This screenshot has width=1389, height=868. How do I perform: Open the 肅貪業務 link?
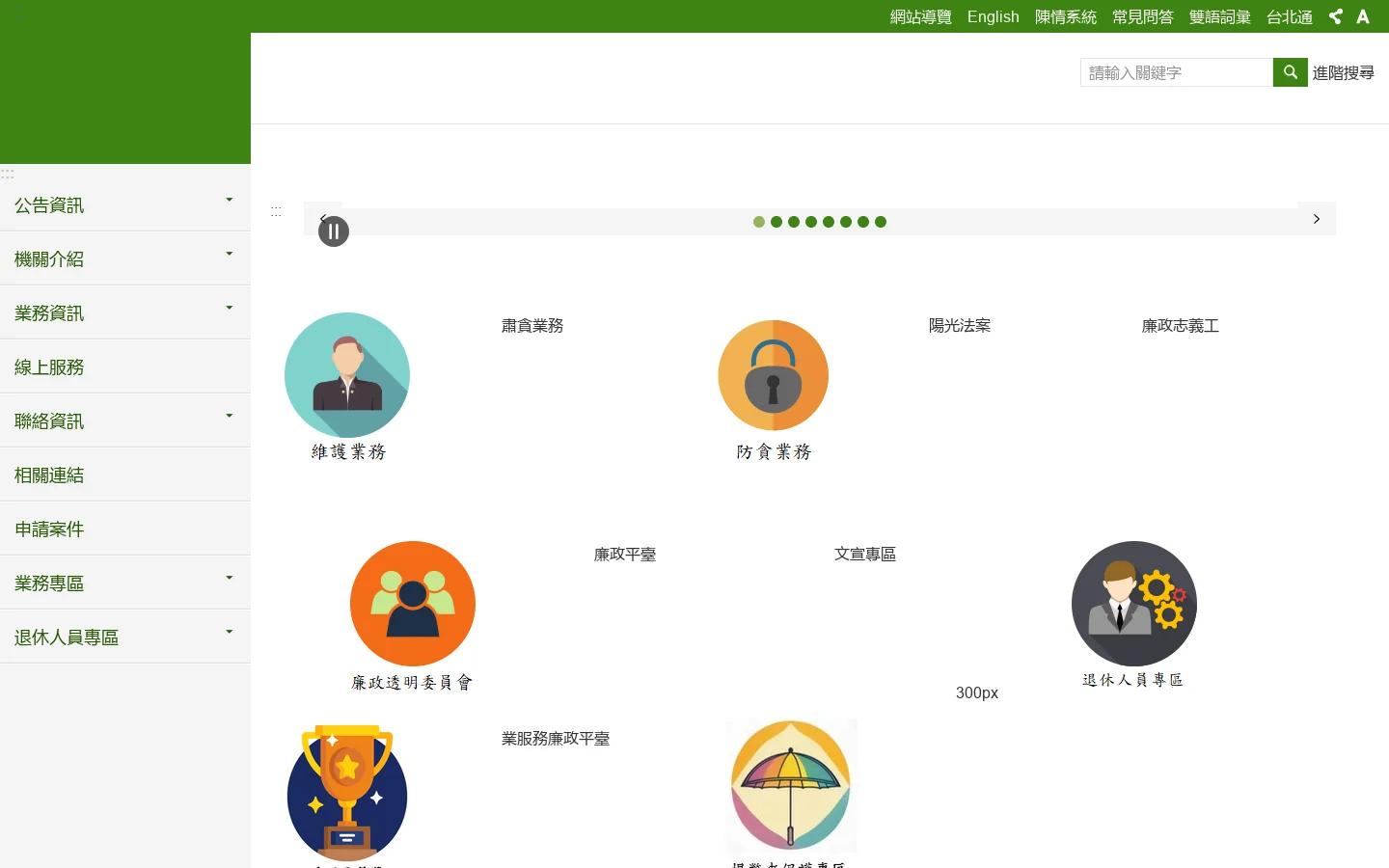532,326
